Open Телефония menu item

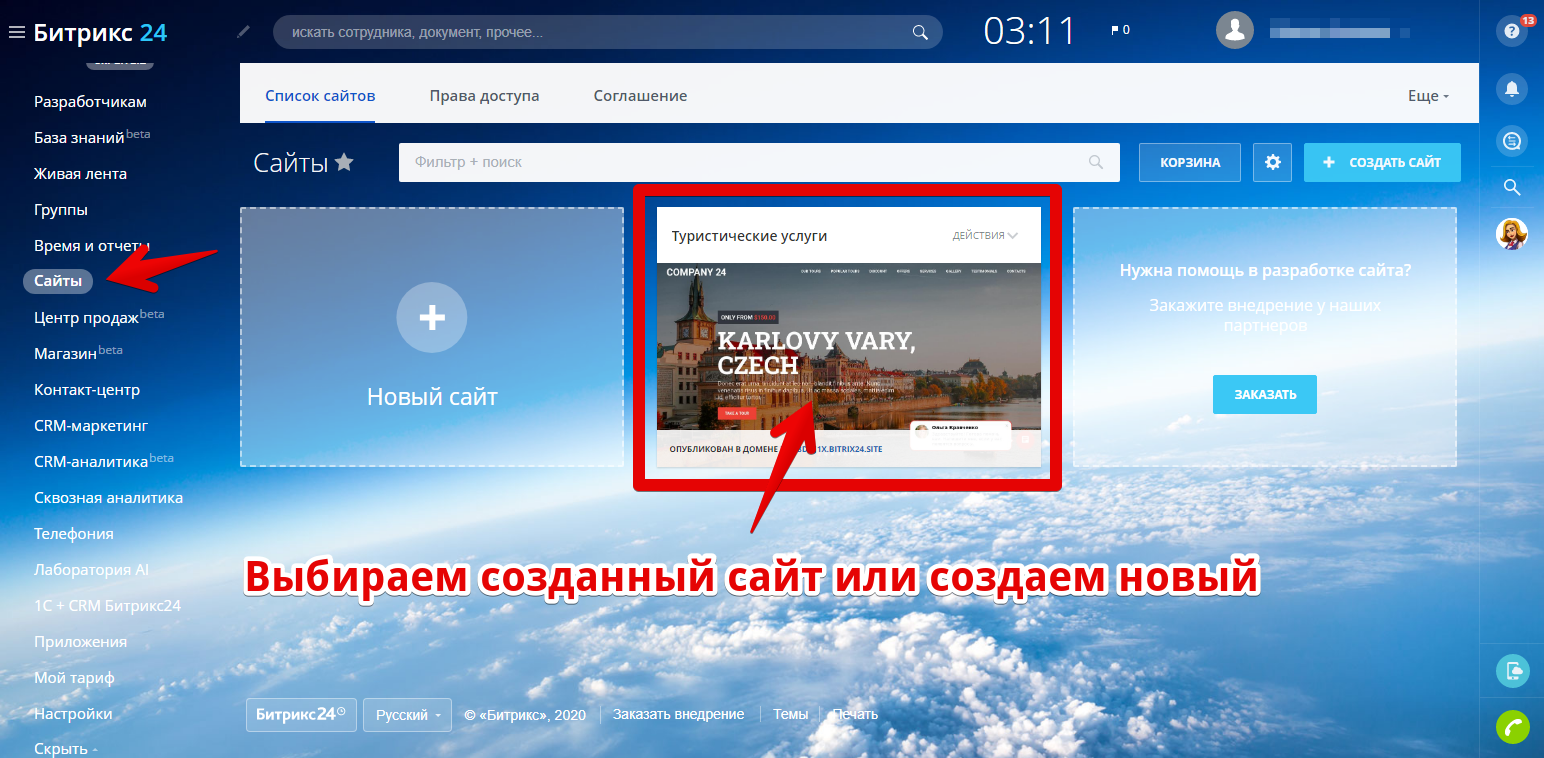[74, 534]
